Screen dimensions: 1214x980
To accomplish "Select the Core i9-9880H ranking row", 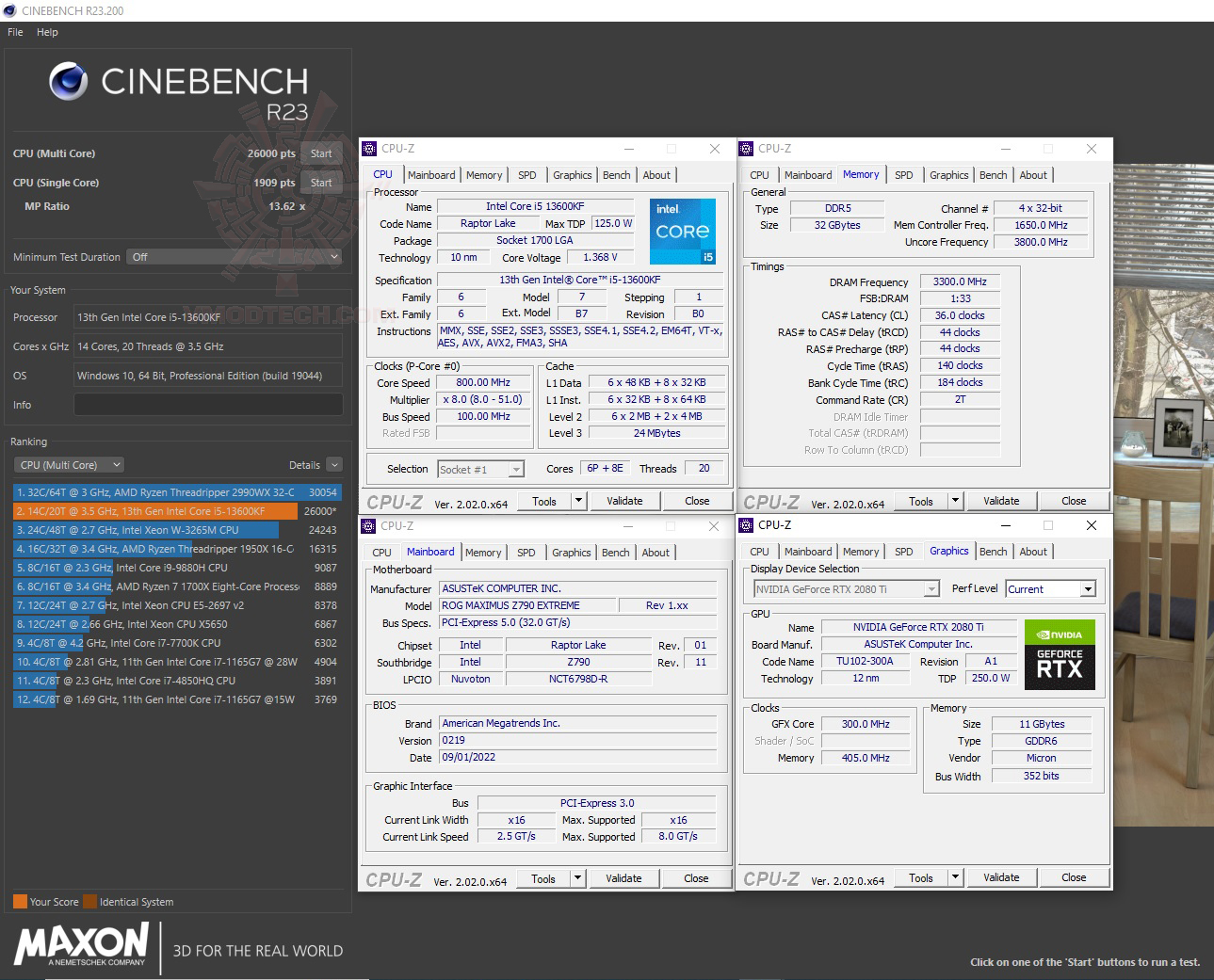I will (x=177, y=568).
